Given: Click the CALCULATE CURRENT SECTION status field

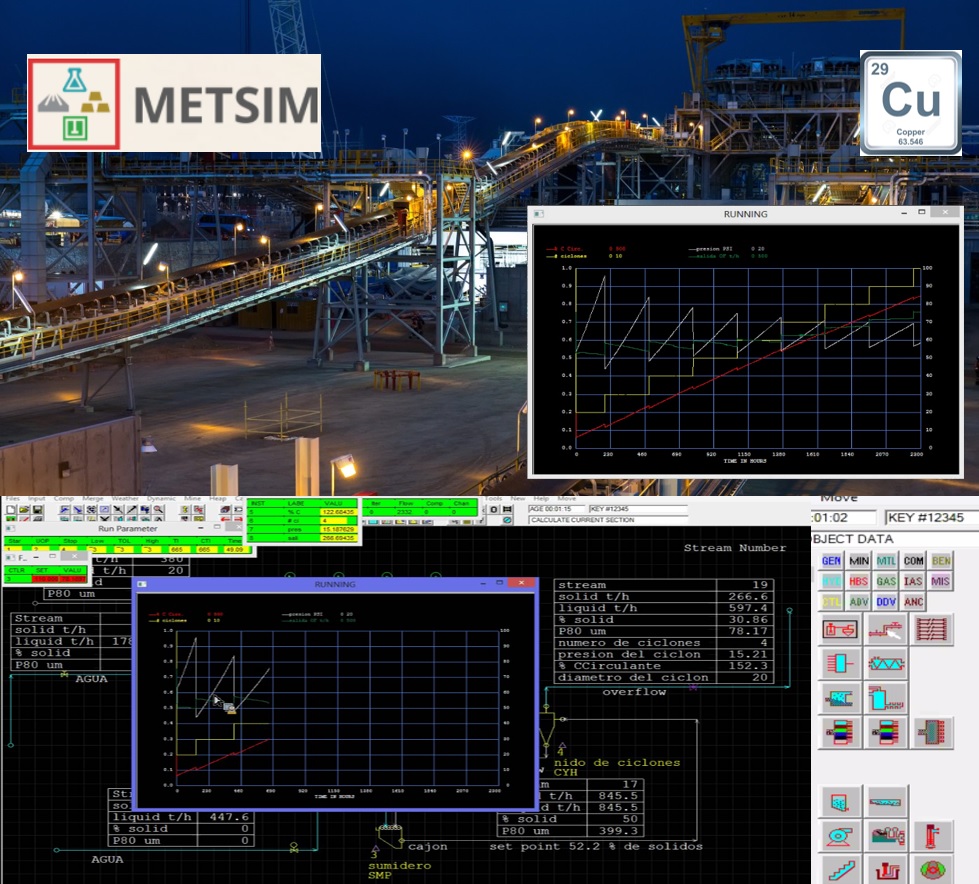Looking at the screenshot, I should point(608,519).
